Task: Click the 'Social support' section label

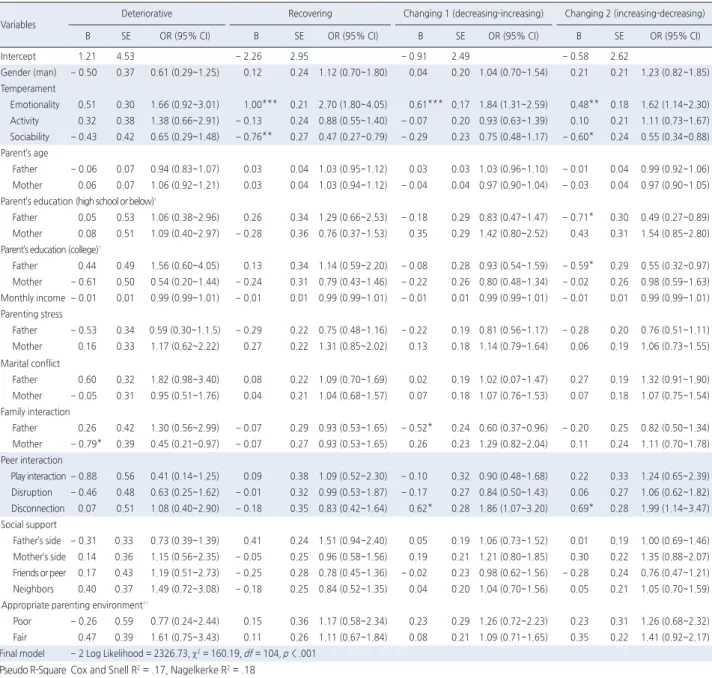Action: coord(29,525)
